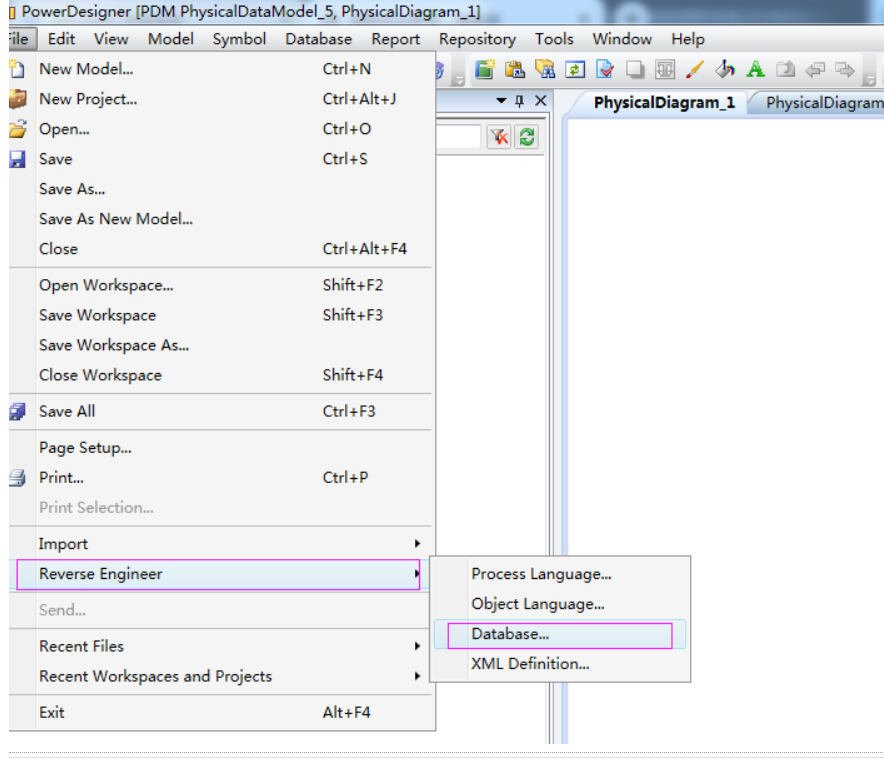Open the right toolbar overflow options arrow

(x=871, y=79)
